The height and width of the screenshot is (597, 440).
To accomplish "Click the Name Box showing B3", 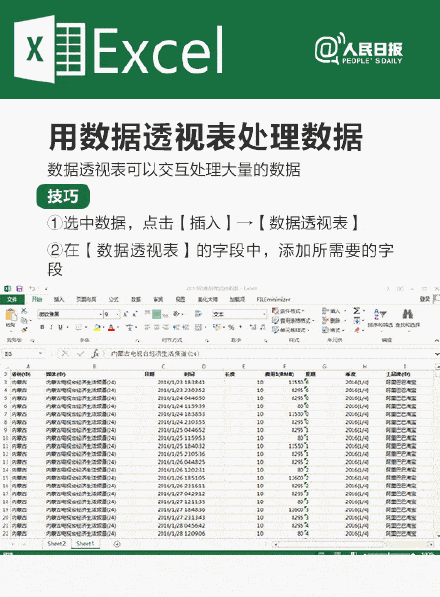I will (22, 354).
